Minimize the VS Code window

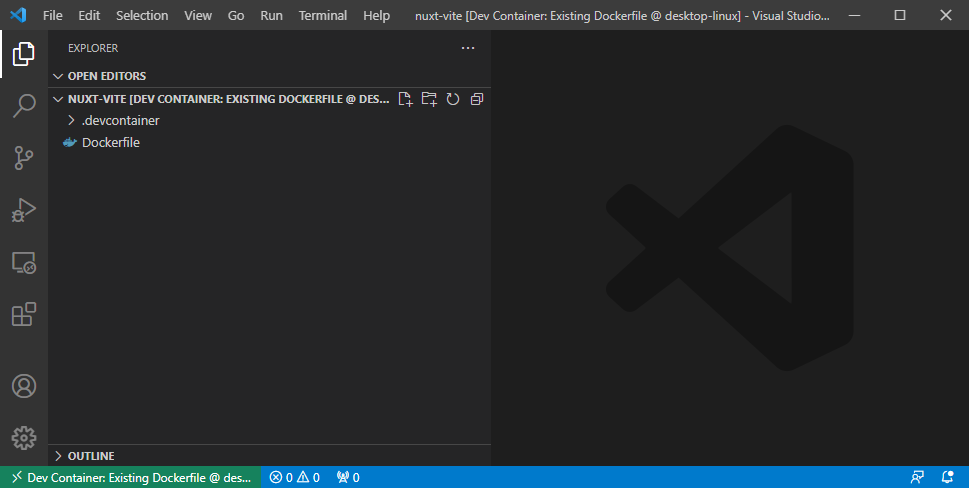(x=855, y=15)
